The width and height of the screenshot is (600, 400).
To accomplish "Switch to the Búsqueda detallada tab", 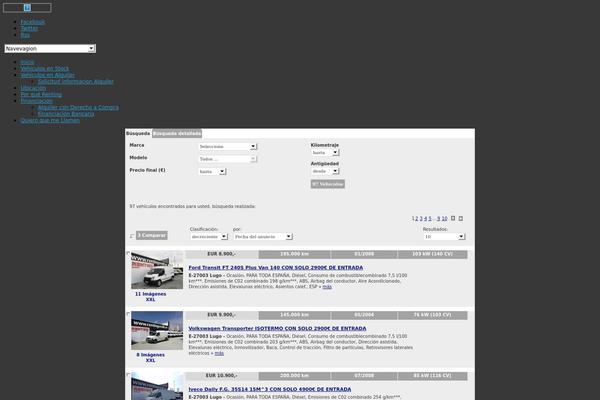I will coord(177,134).
